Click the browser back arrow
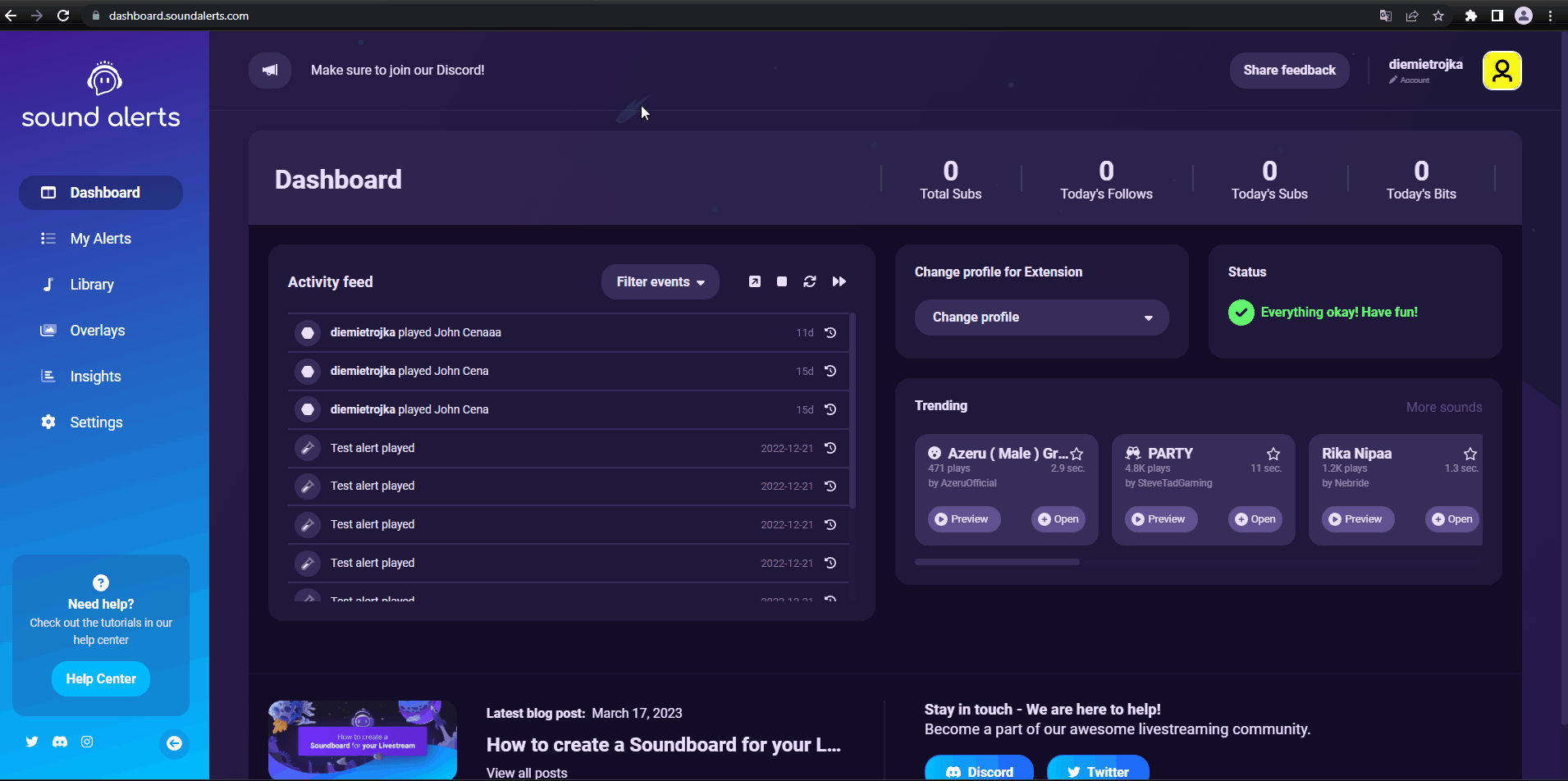The width and height of the screenshot is (1568, 781). click(x=11, y=16)
